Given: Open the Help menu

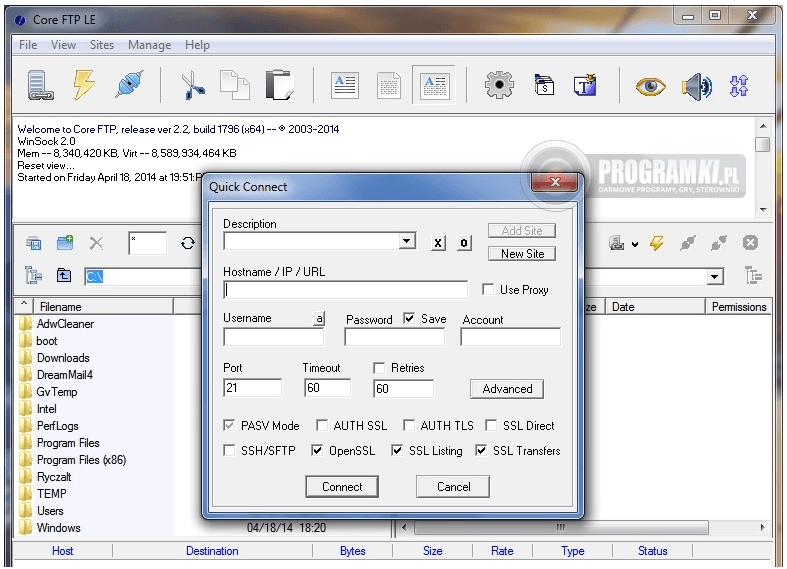Looking at the screenshot, I should pyautogui.click(x=197, y=45).
